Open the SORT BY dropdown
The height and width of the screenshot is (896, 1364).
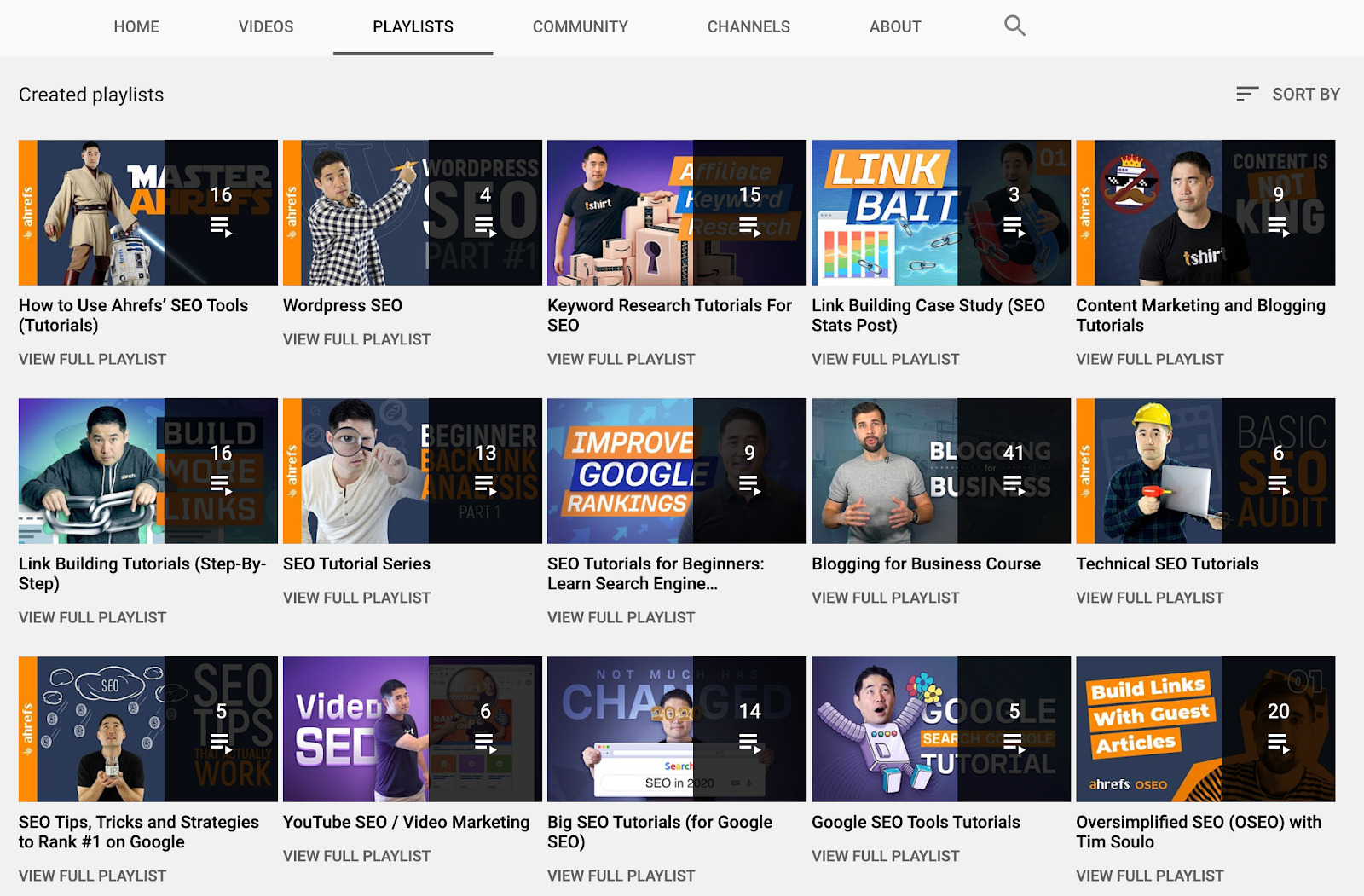point(1305,94)
